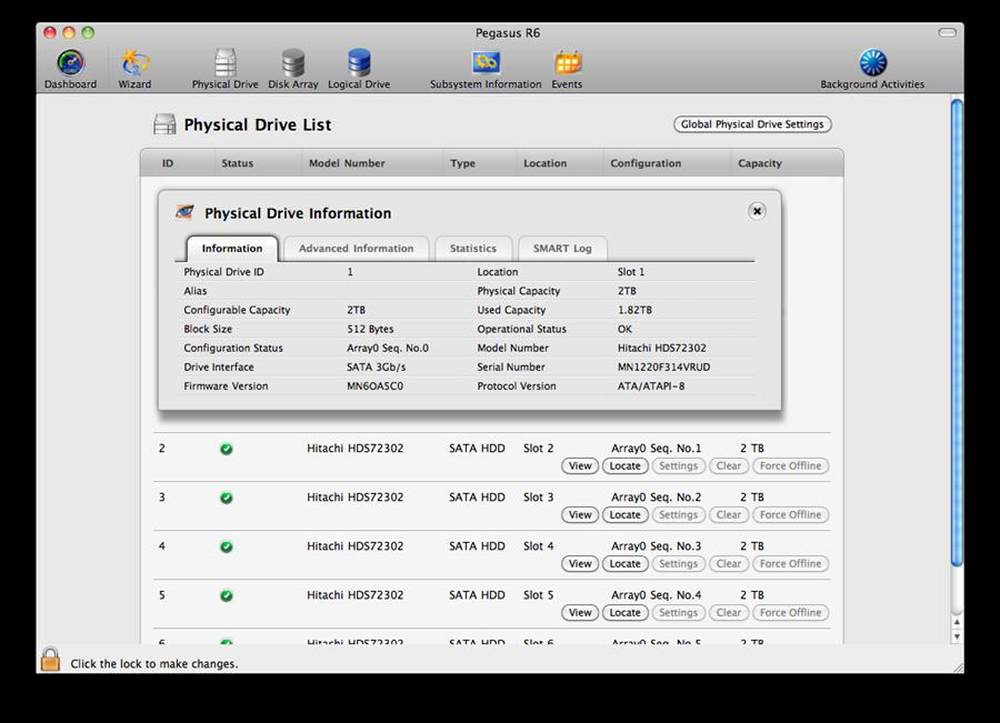View details for drive in Slot 3
Viewport: 1000px width, 723px height.
pyautogui.click(x=580, y=515)
